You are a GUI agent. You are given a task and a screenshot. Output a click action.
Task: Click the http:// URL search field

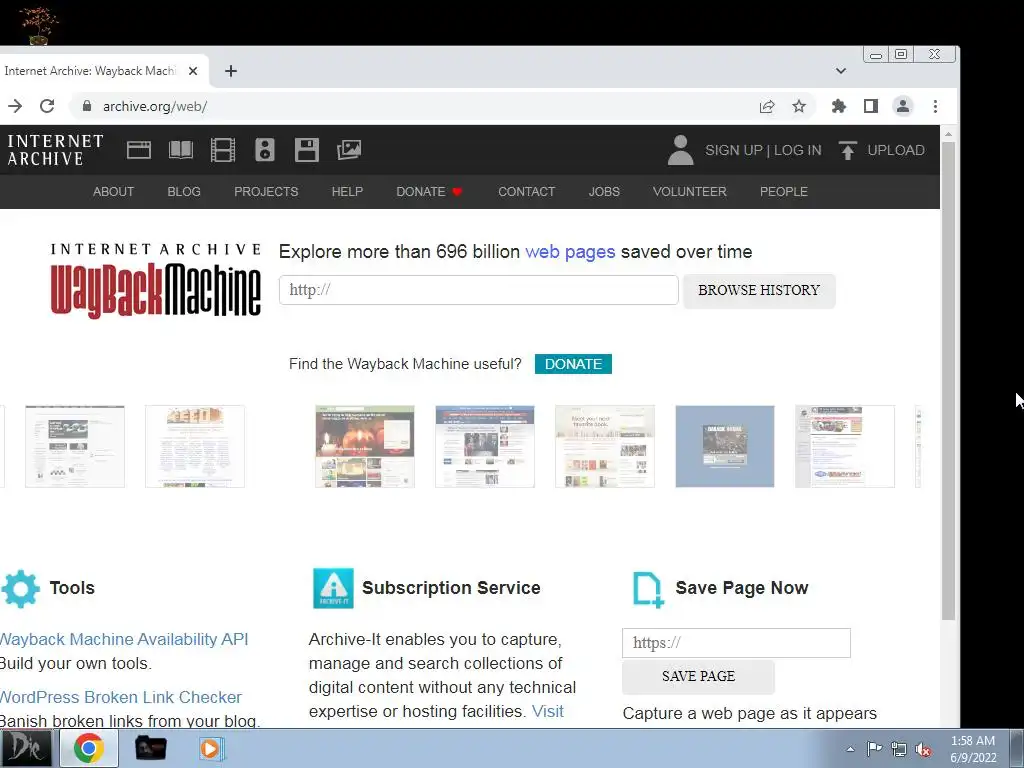(479, 290)
